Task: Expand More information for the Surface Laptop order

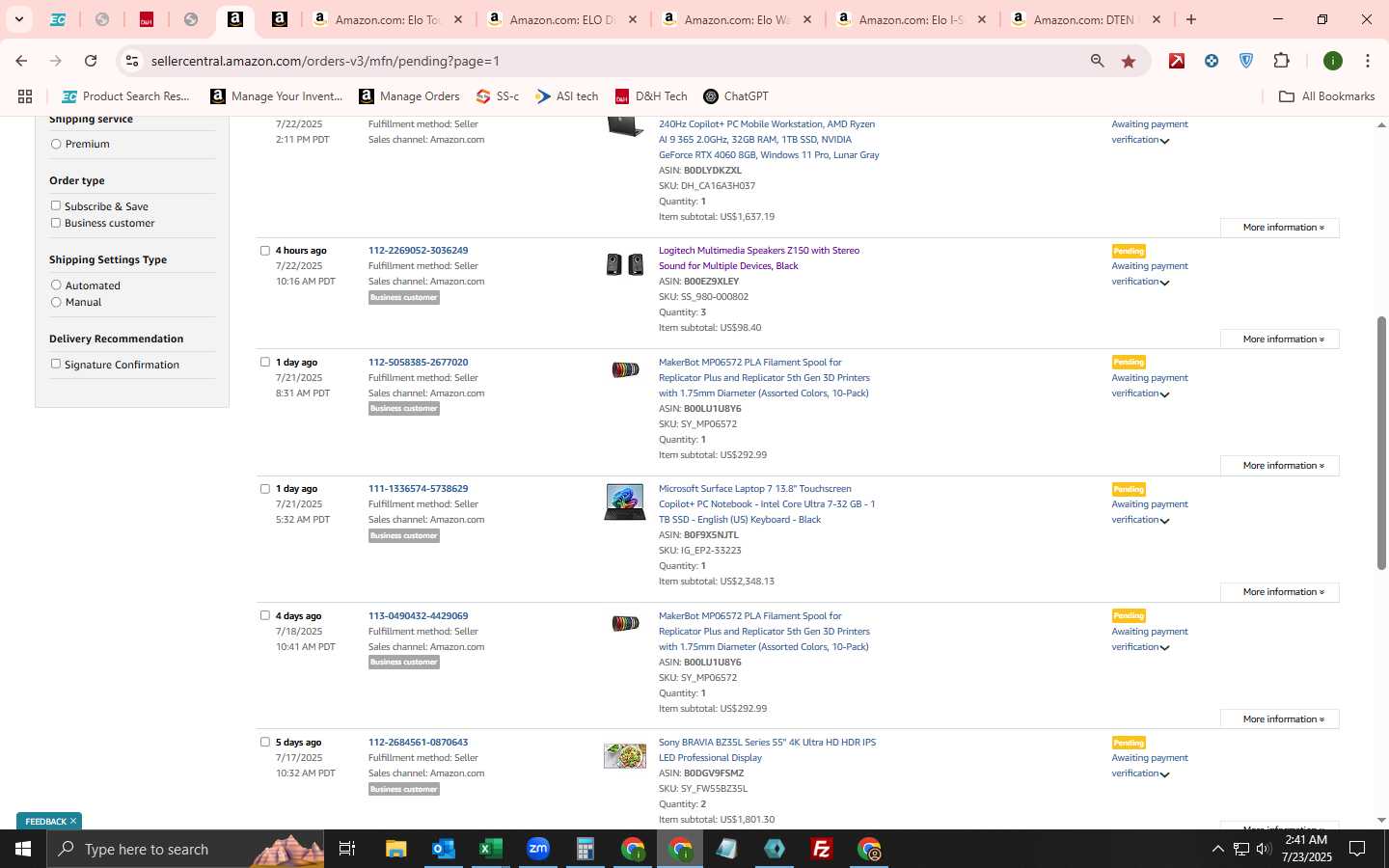Action: tap(1279, 592)
